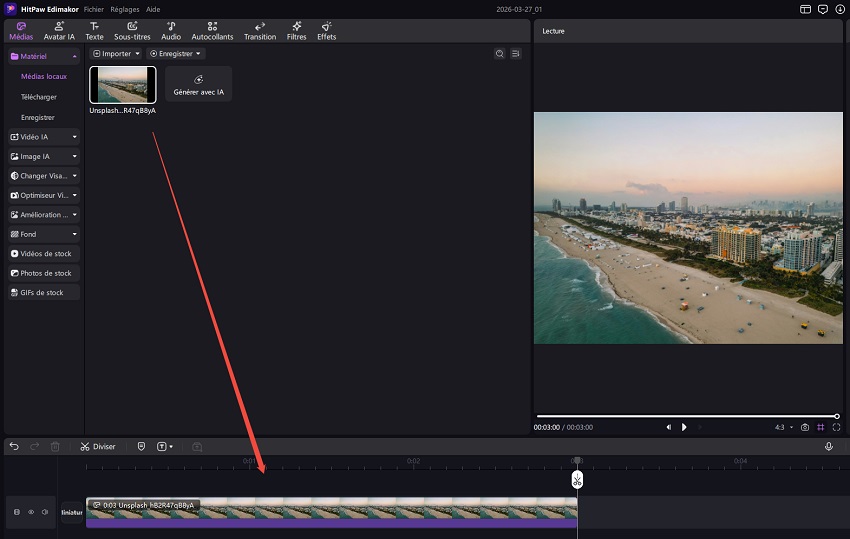This screenshot has height=539, width=850.
Task: Switch to the Transition tab
Action: click(x=260, y=31)
